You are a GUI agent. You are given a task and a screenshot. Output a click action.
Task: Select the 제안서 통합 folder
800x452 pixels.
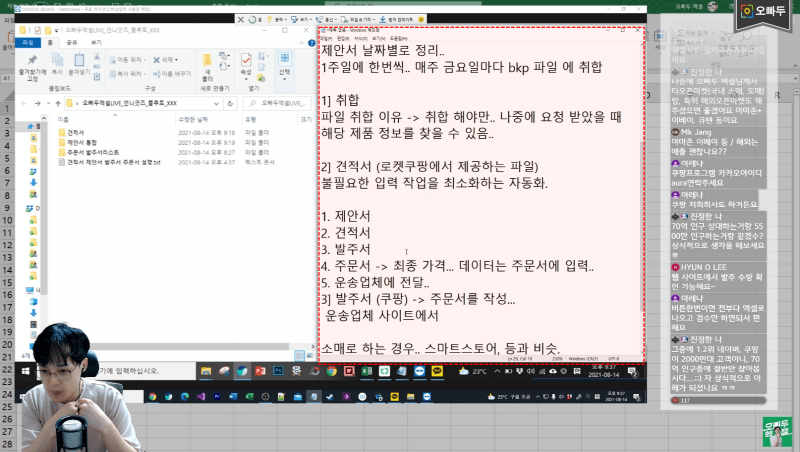[x=82, y=142]
